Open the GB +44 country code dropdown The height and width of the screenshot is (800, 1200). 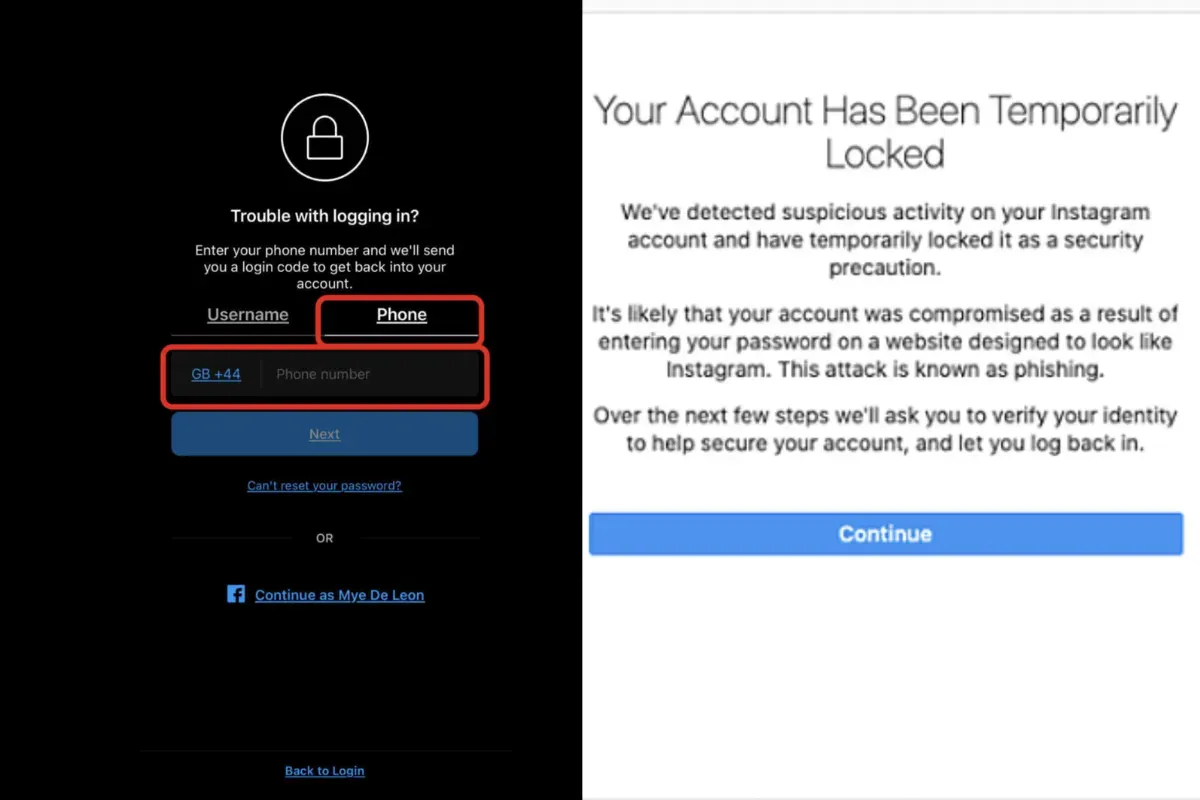point(216,374)
